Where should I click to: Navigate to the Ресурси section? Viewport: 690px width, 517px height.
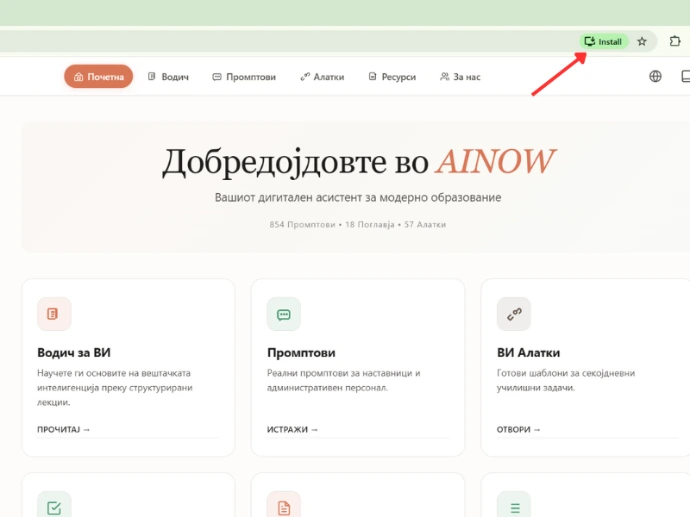coord(391,77)
